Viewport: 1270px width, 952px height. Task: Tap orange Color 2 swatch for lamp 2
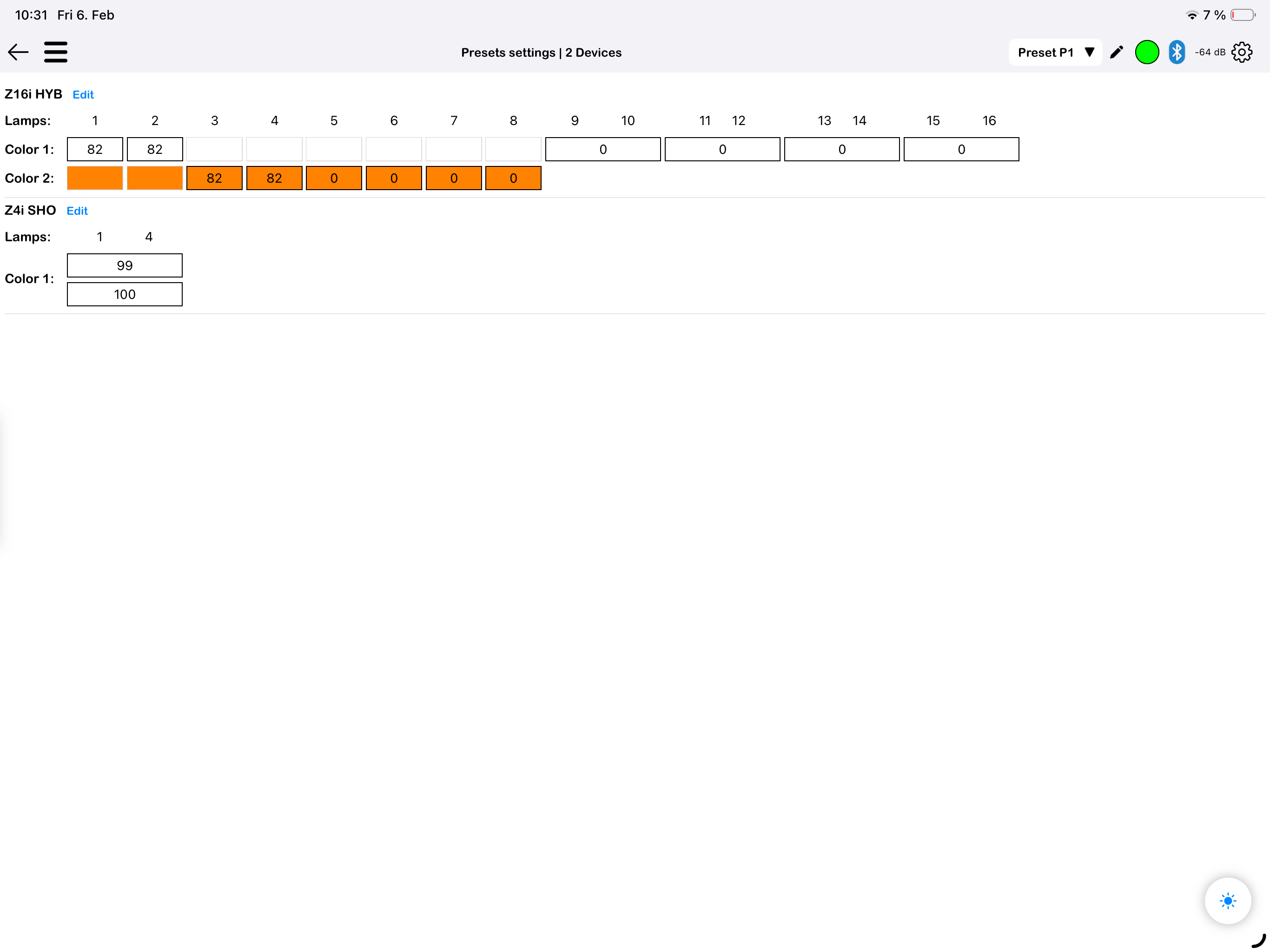[154, 178]
